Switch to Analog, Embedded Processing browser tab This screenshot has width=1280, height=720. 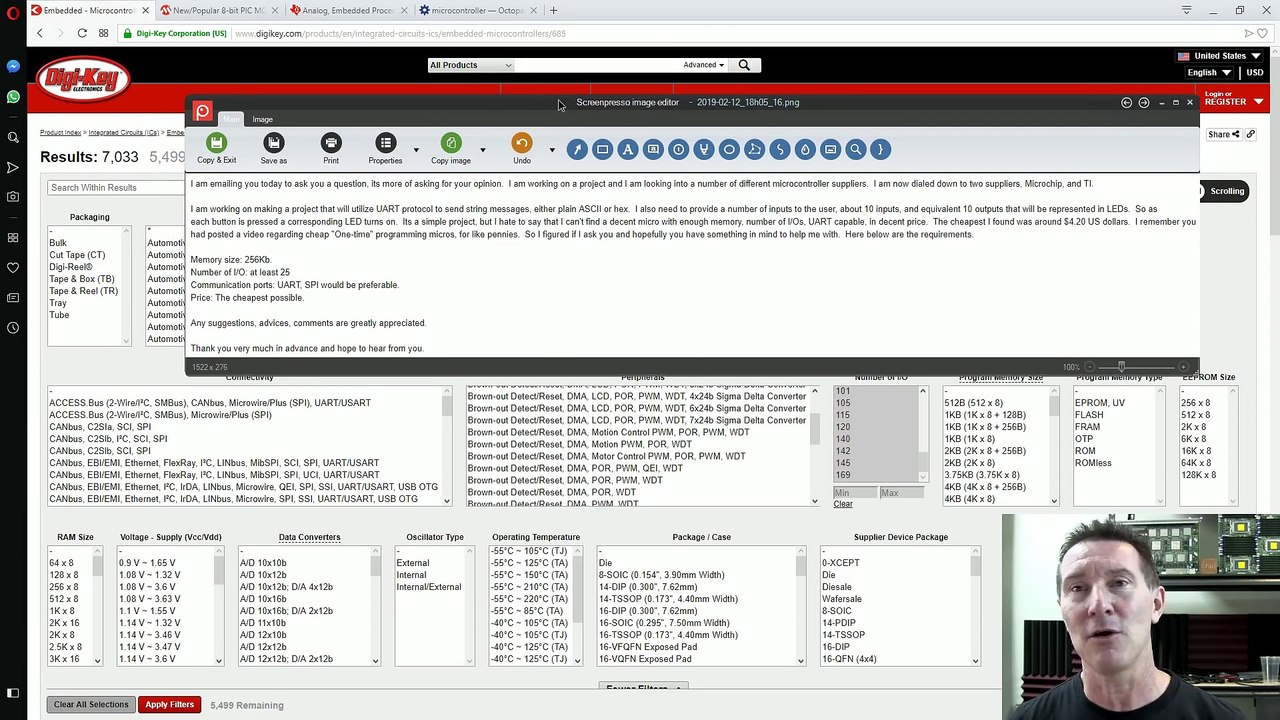(x=349, y=10)
